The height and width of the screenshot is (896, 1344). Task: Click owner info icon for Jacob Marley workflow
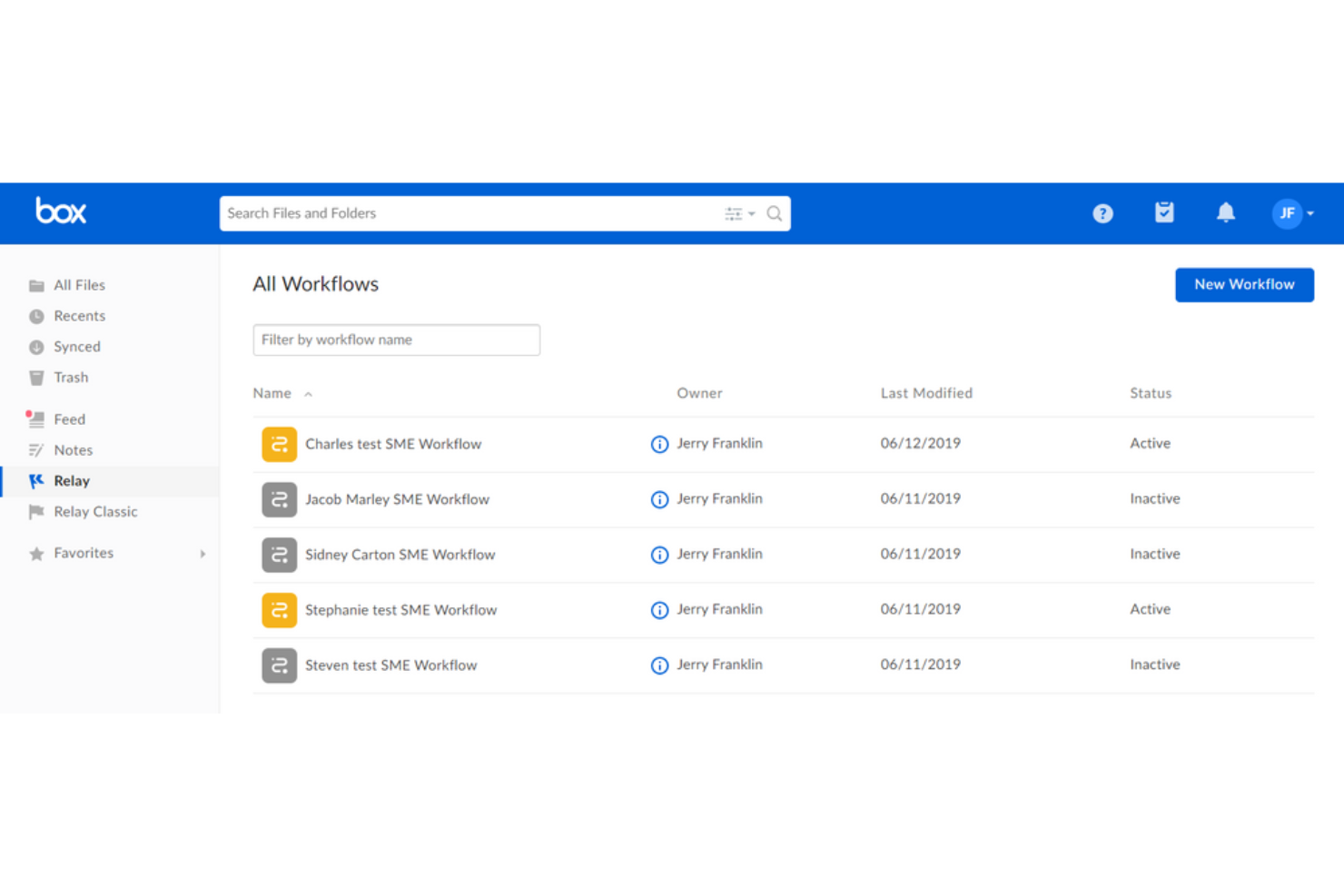660,499
